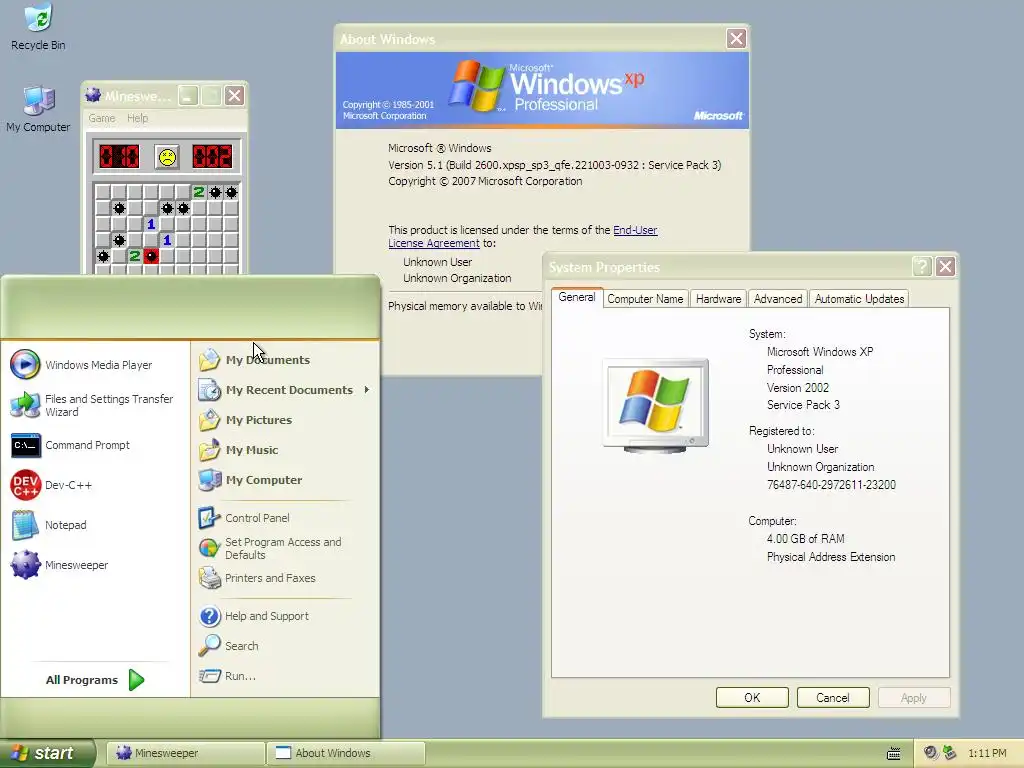Select My Computer desktop icon
The image size is (1024, 768).
[38, 109]
